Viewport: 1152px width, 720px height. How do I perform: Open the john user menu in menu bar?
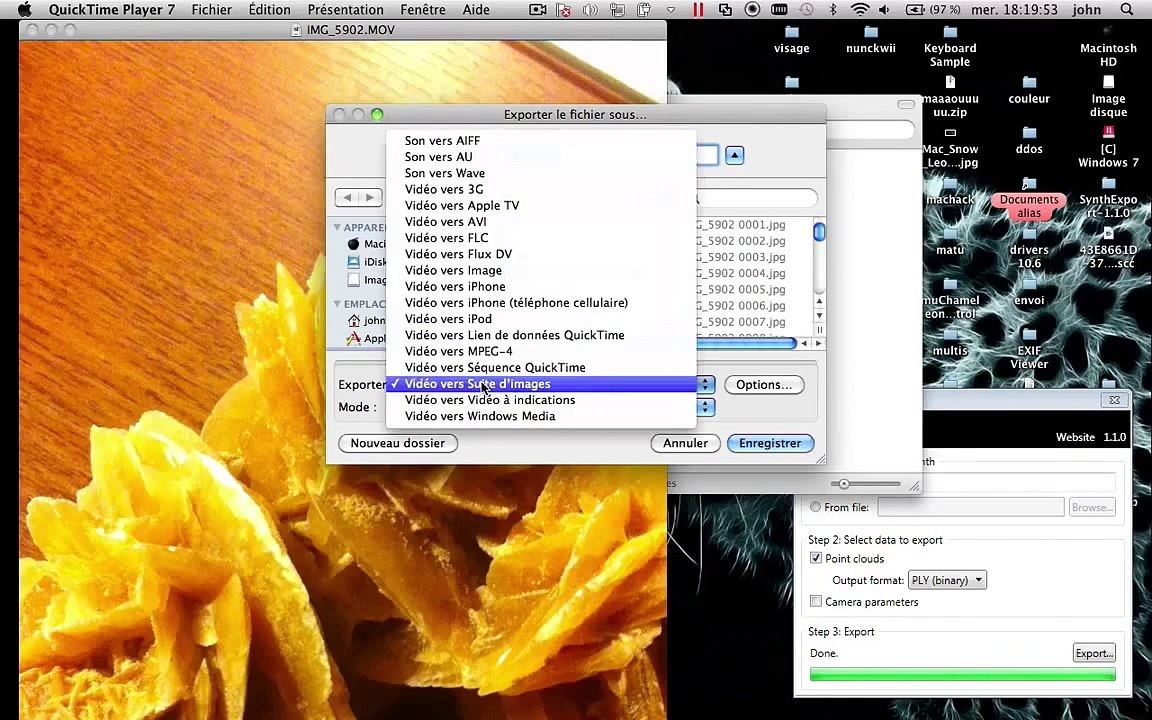(1086, 10)
